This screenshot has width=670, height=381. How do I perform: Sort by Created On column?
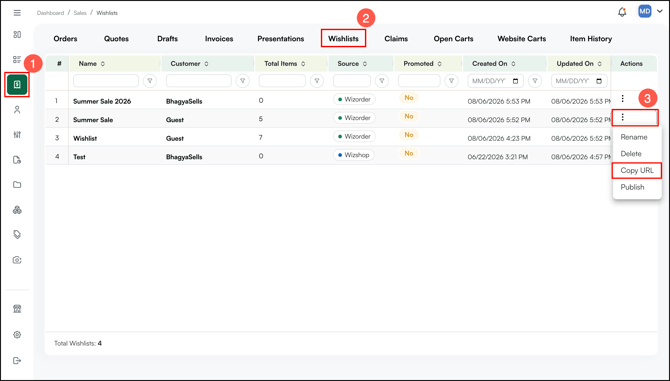tap(513, 64)
